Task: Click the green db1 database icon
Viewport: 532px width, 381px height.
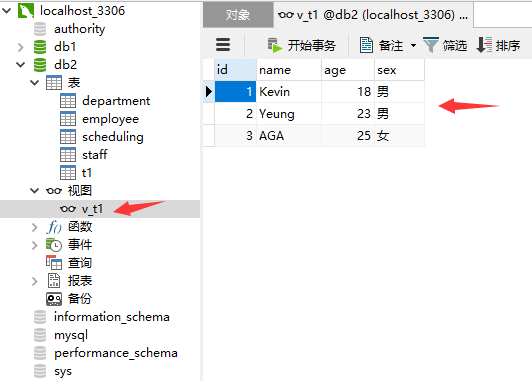Action: (x=40, y=47)
